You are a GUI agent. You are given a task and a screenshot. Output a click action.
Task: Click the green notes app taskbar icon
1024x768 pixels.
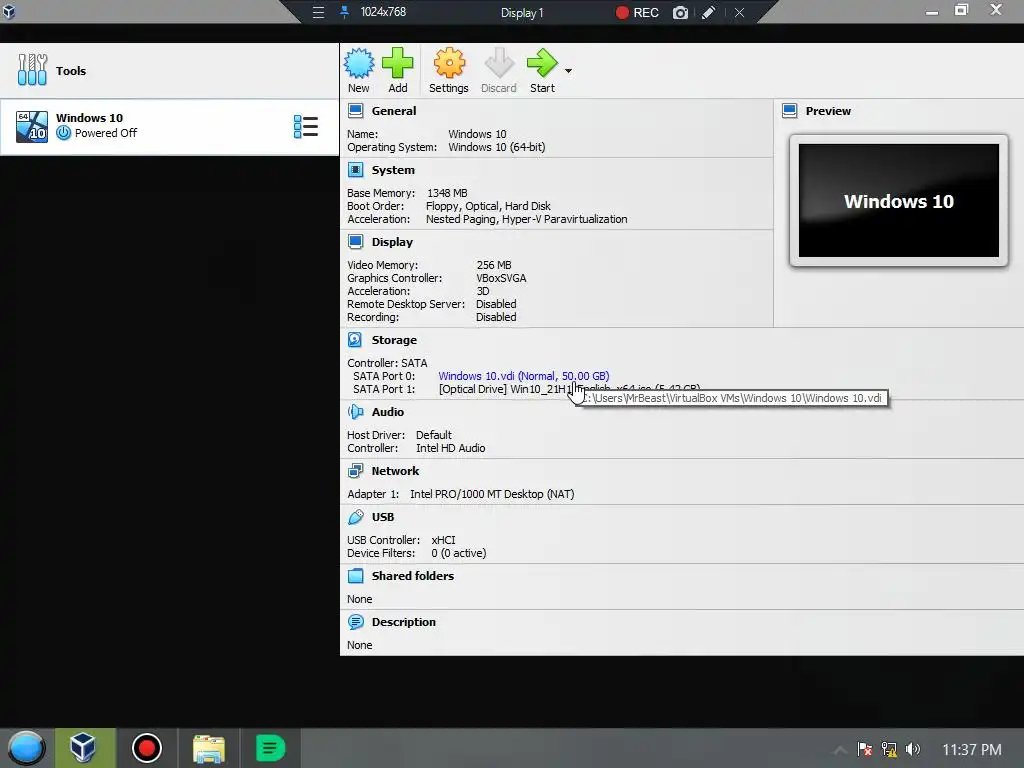coord(270,748)
